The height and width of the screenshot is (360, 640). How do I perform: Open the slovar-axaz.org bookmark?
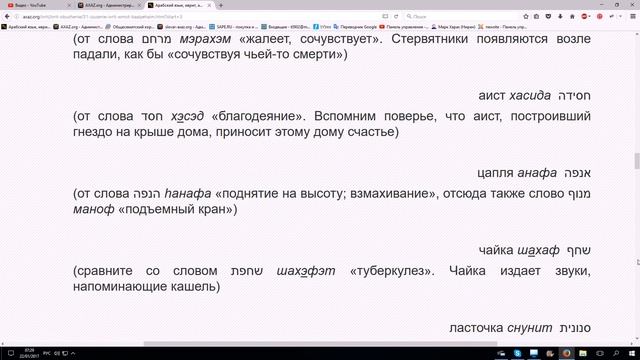click(x=182, y=27)
